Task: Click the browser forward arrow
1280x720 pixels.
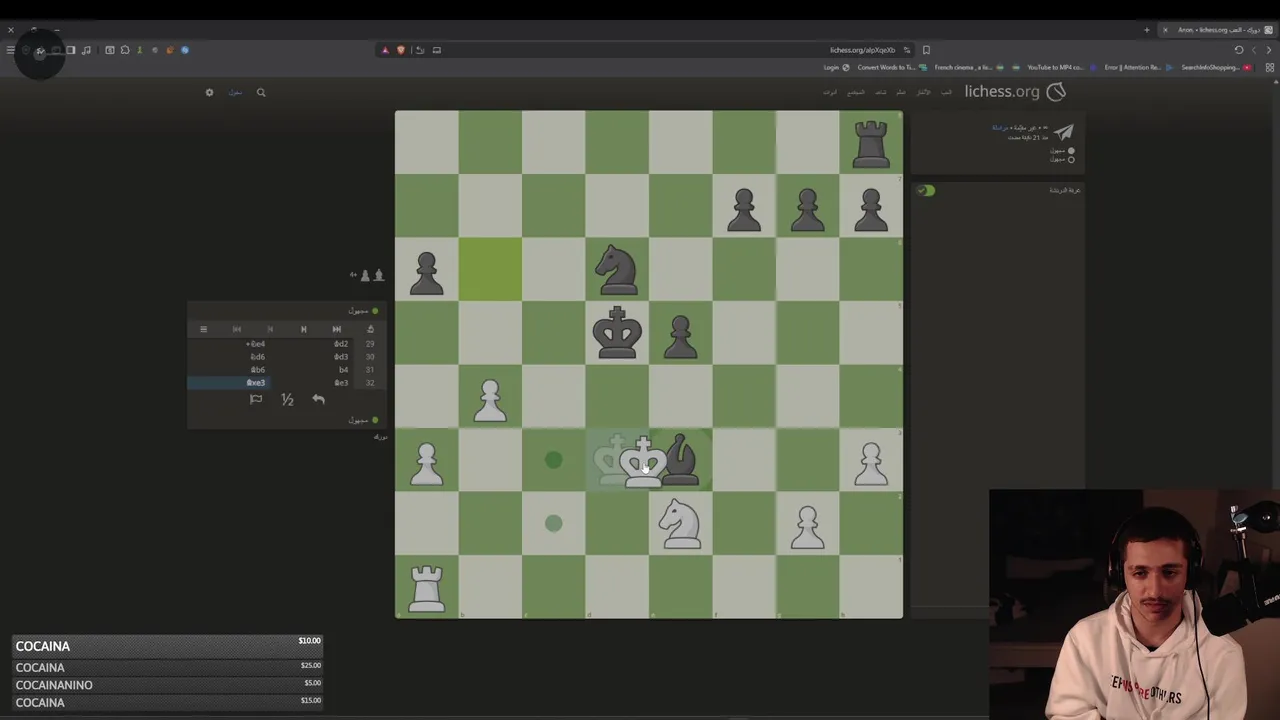Action: click(1255, 50)
